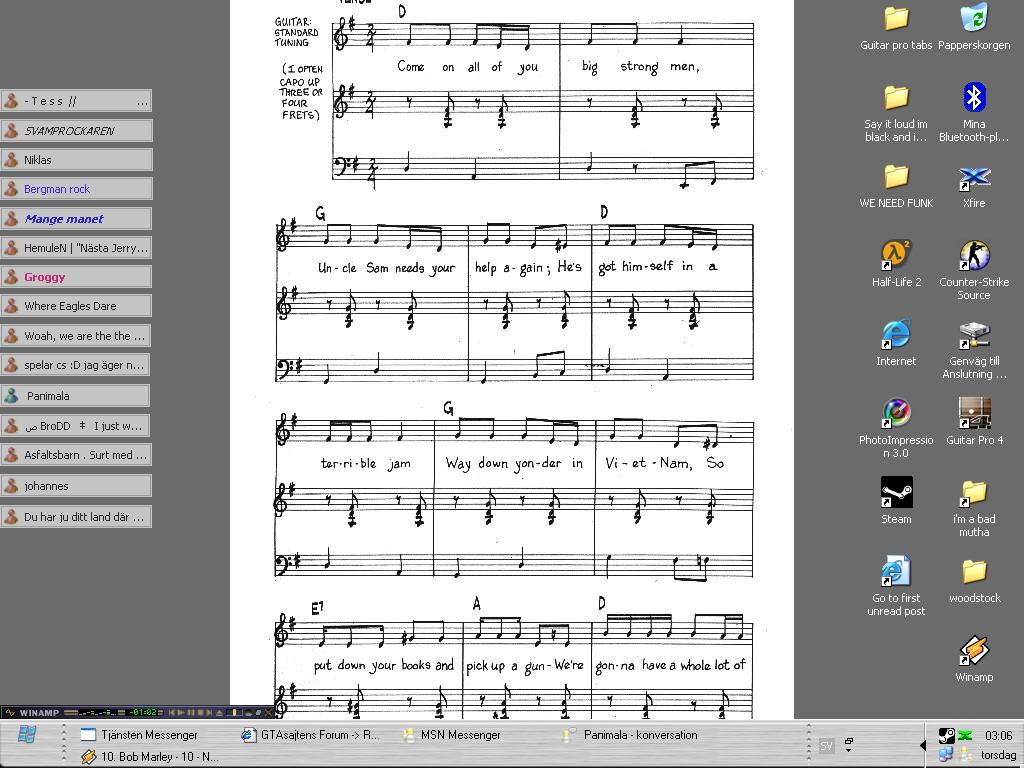
Task: Launch PhotoImpression 3.0 shortcut
Action: click(x=896, y=429)
